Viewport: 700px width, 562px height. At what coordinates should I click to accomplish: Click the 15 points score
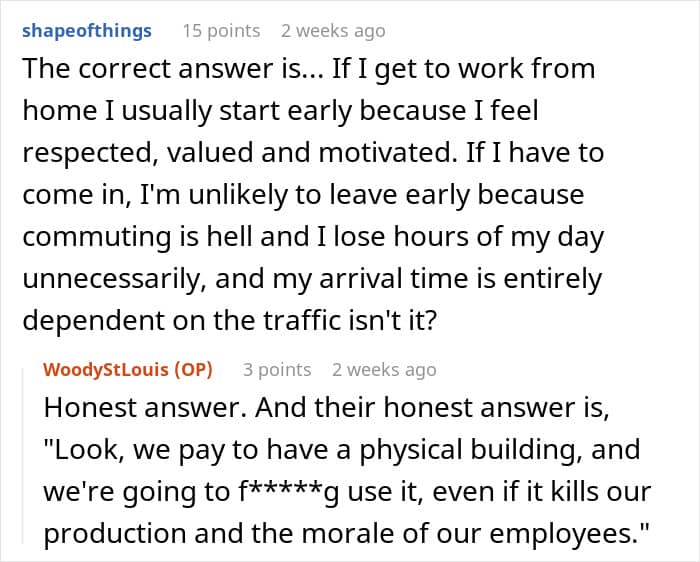click(x=222, y=31)
